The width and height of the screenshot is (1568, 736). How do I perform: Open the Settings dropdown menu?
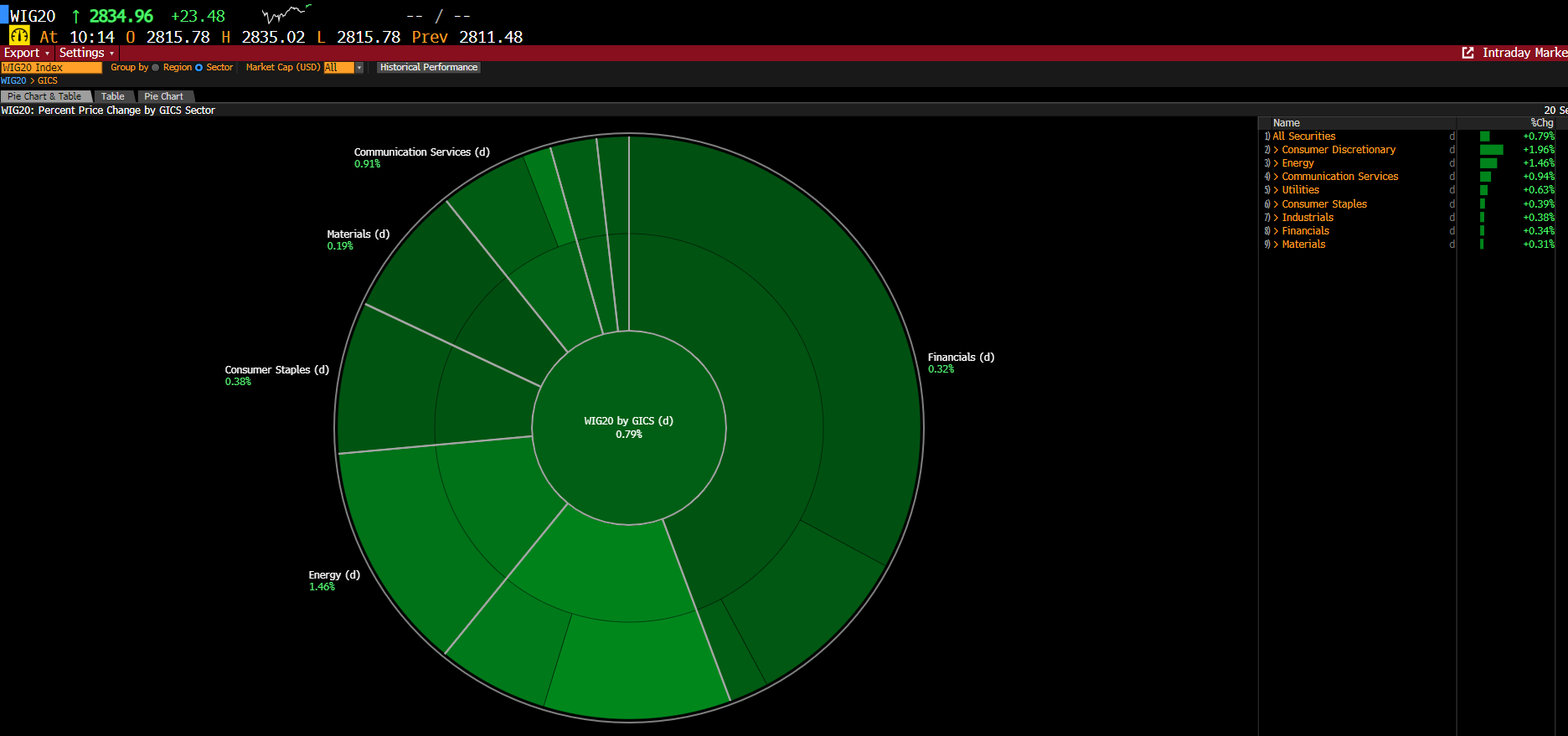coord(86,53)
